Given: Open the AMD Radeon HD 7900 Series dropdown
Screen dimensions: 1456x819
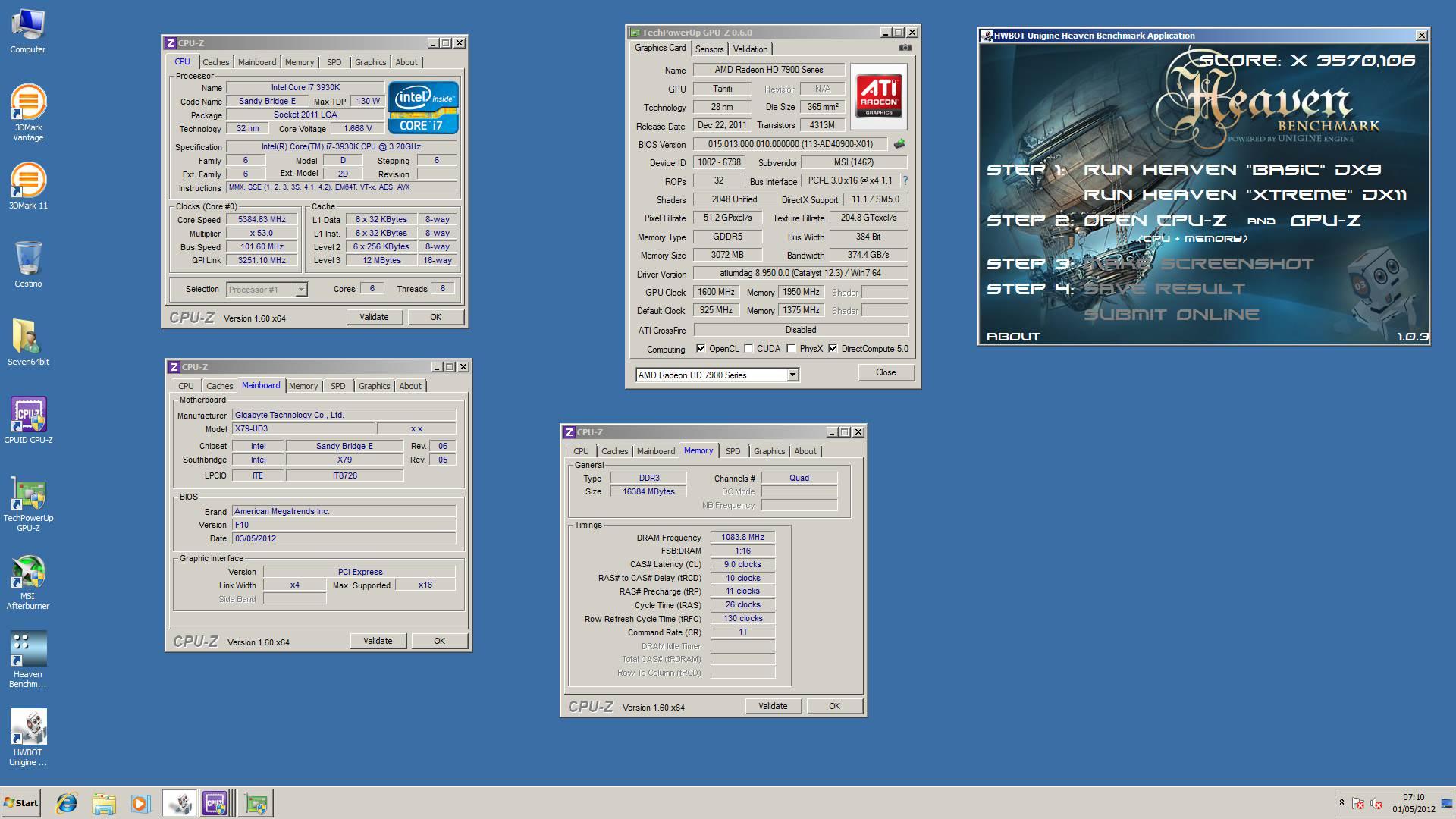Looking at the screenshot, I should click(792, 375).
